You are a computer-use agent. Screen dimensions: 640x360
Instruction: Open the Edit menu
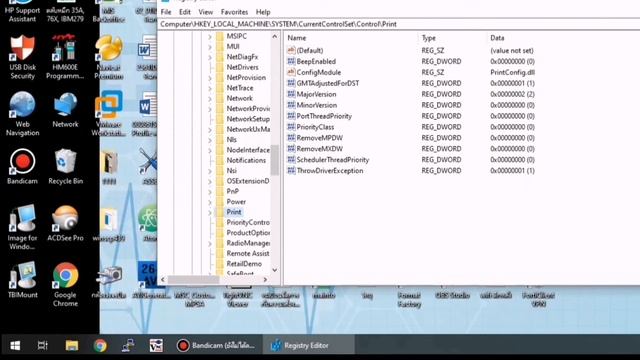[x=185, y=12]
